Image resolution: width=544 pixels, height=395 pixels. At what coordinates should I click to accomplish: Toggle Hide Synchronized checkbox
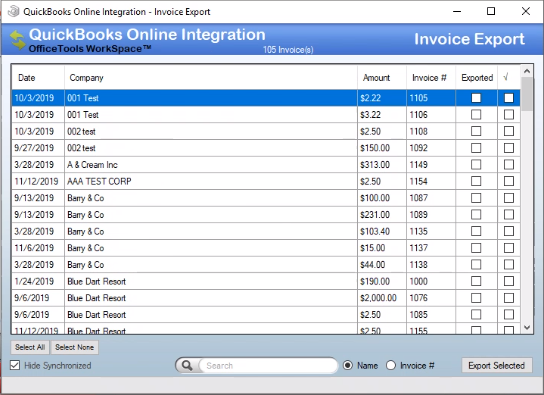(x=15, y=365)
